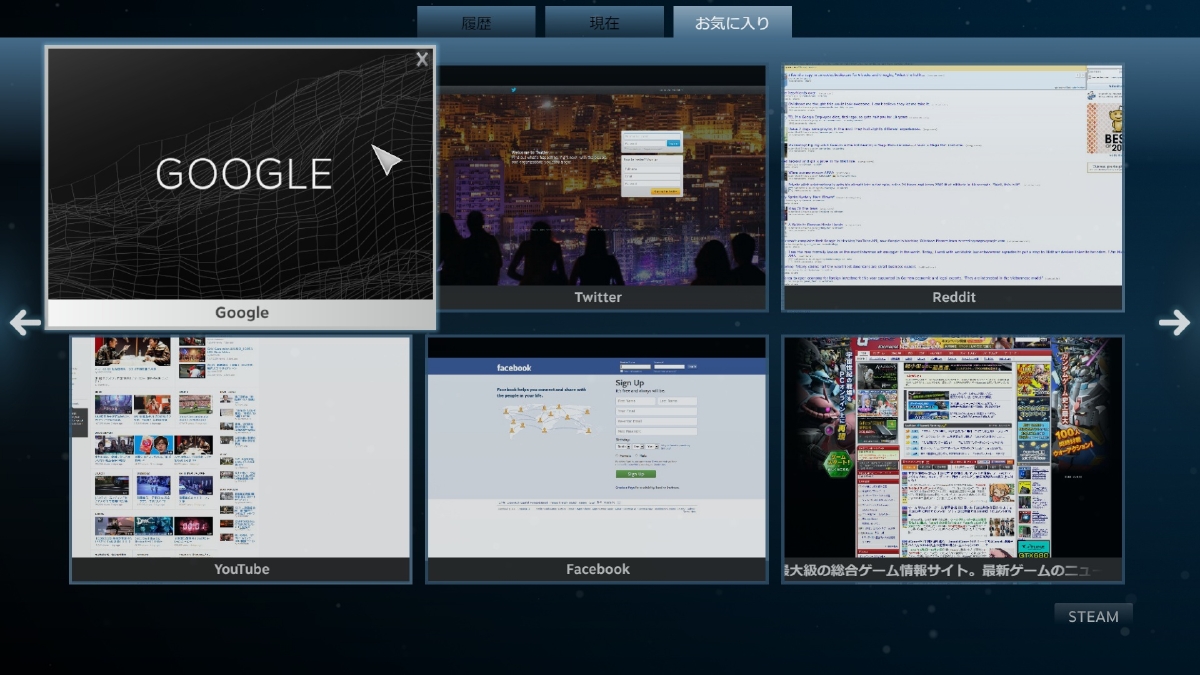Click the facebook logo inside the Facebook preview
The image size is (1200, 675).
(x=515, y=367)
